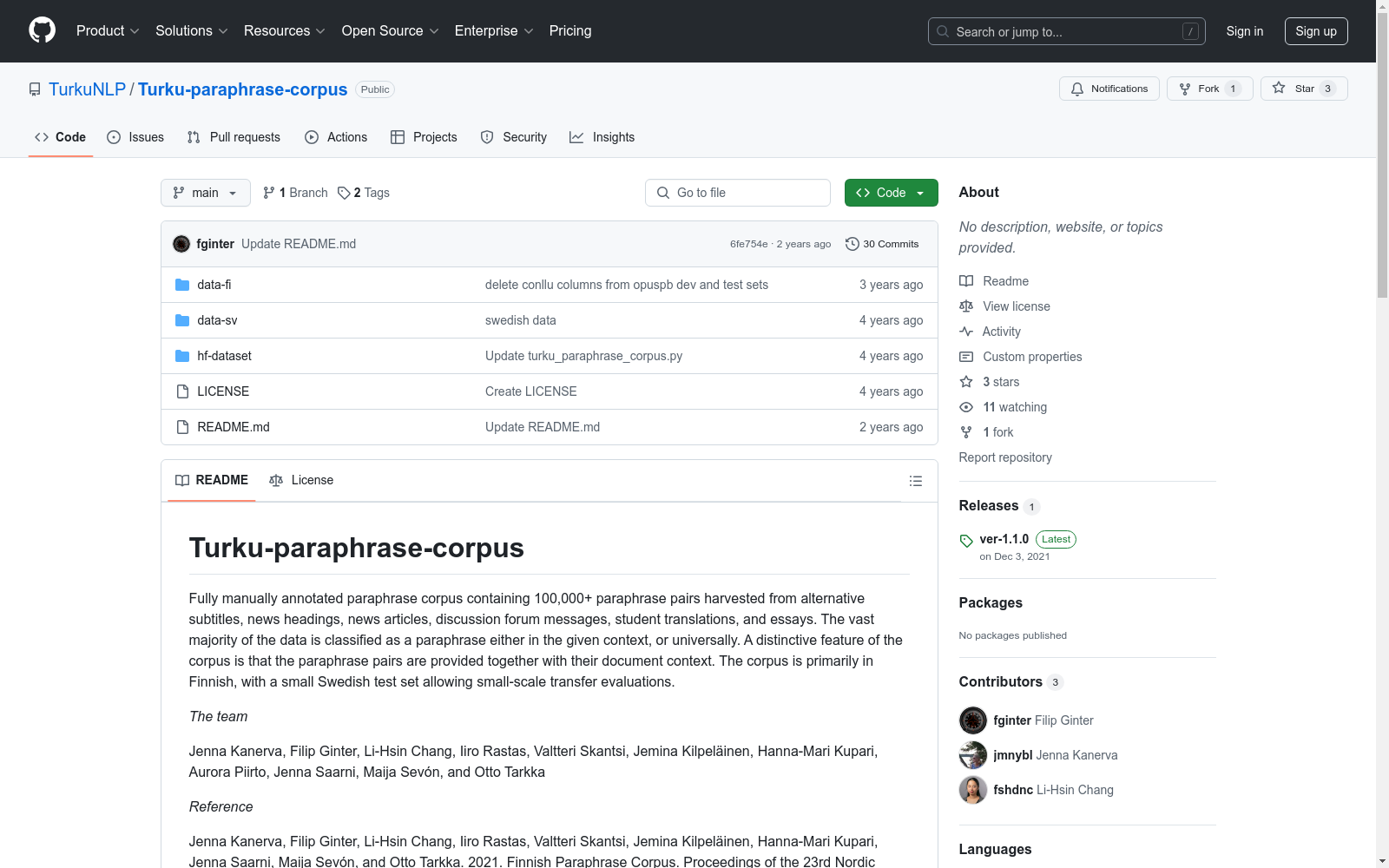This screenshot has width=1389, height=868.
Task: Click the GitHub logo icon
Action: (x=42, y=30)
